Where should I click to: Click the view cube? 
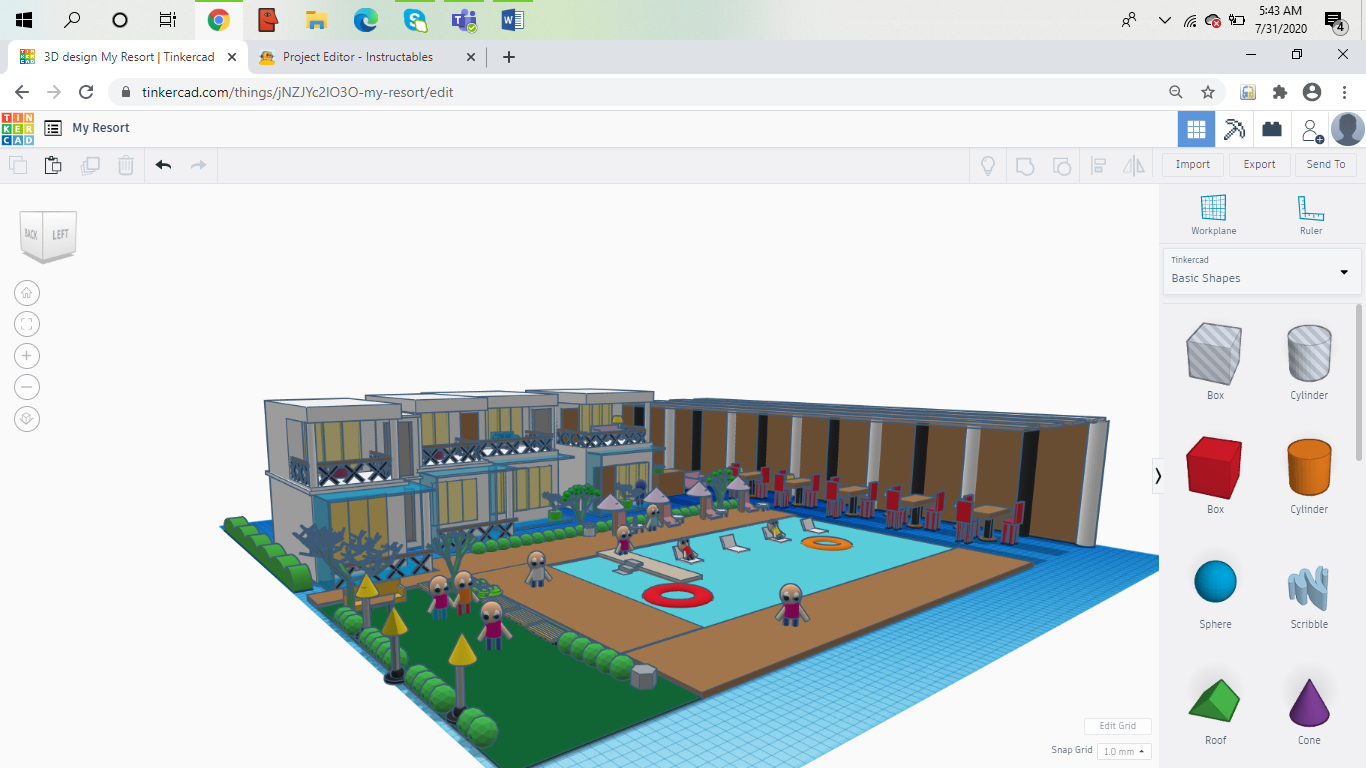pyautogui.click(x=49, y=236)
